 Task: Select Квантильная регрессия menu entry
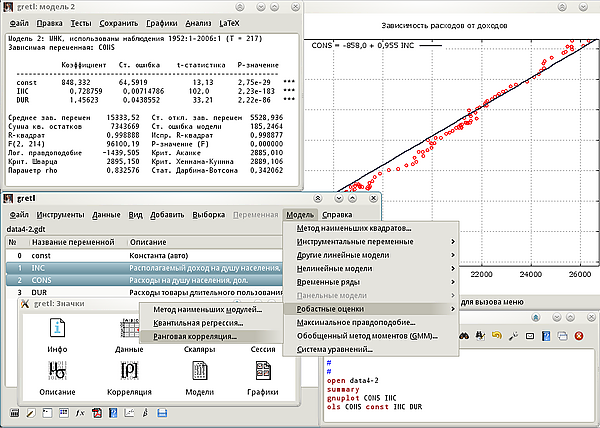coord(197,323)
